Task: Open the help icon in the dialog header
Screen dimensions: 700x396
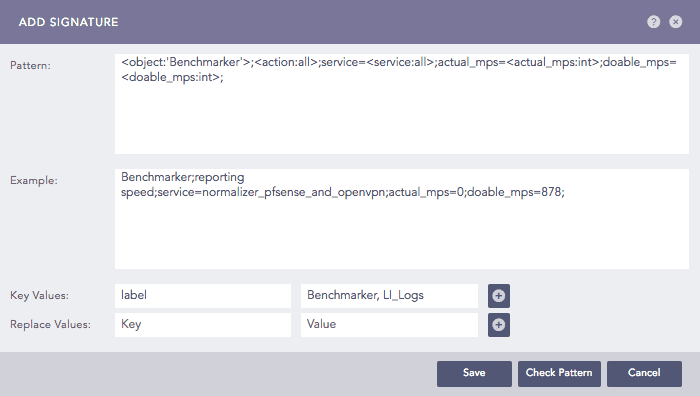Action: [x=654, y=21]
